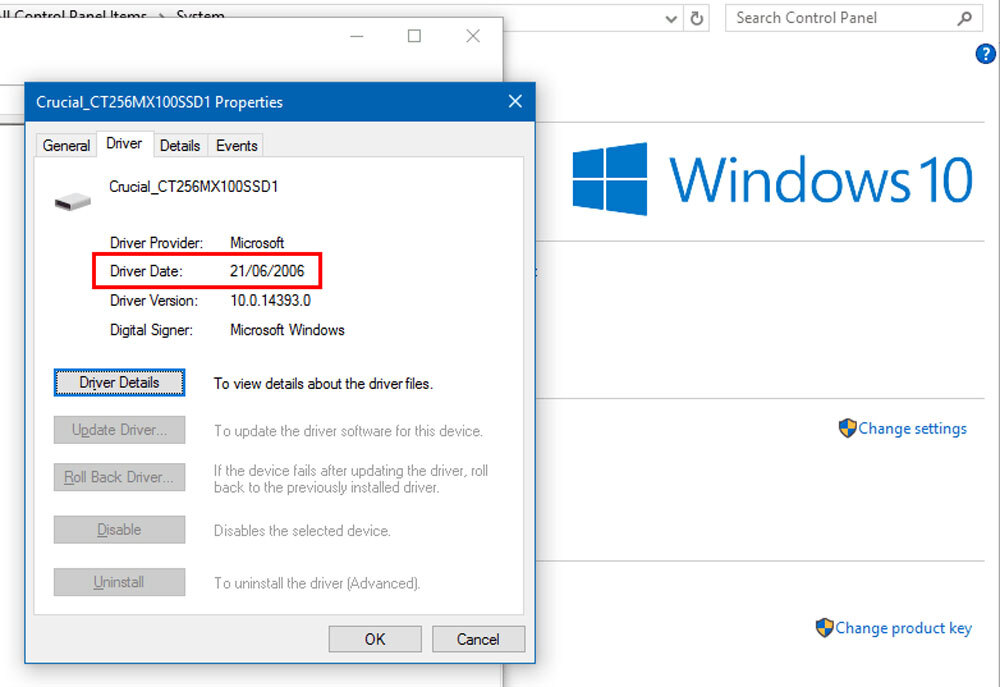Confirm the dialog with OK

tap(374, 639)
